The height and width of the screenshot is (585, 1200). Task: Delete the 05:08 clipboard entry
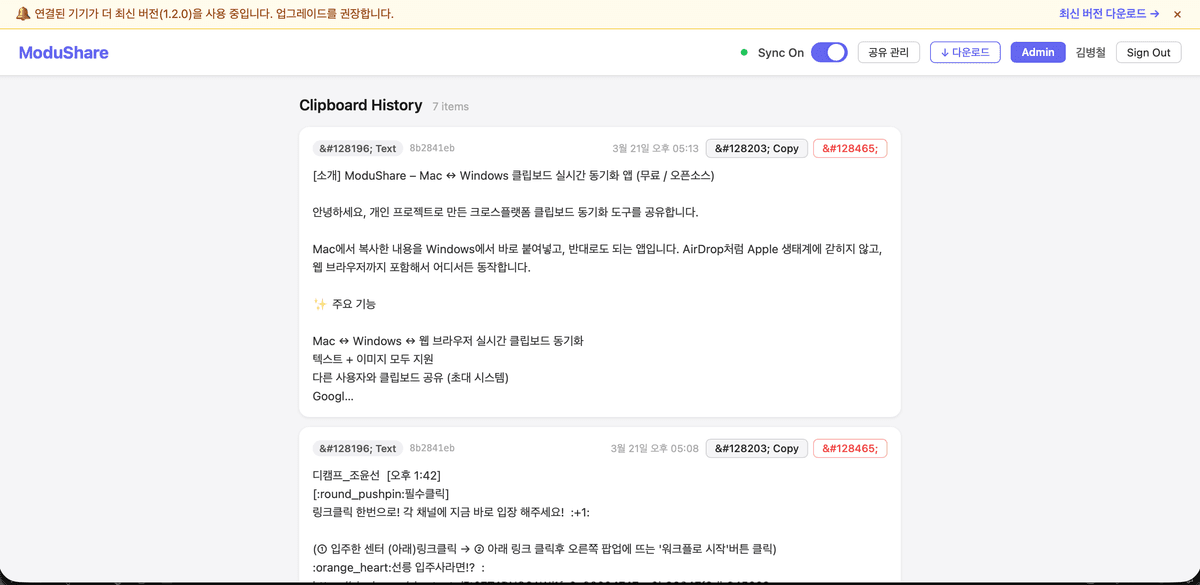point(849,449)
